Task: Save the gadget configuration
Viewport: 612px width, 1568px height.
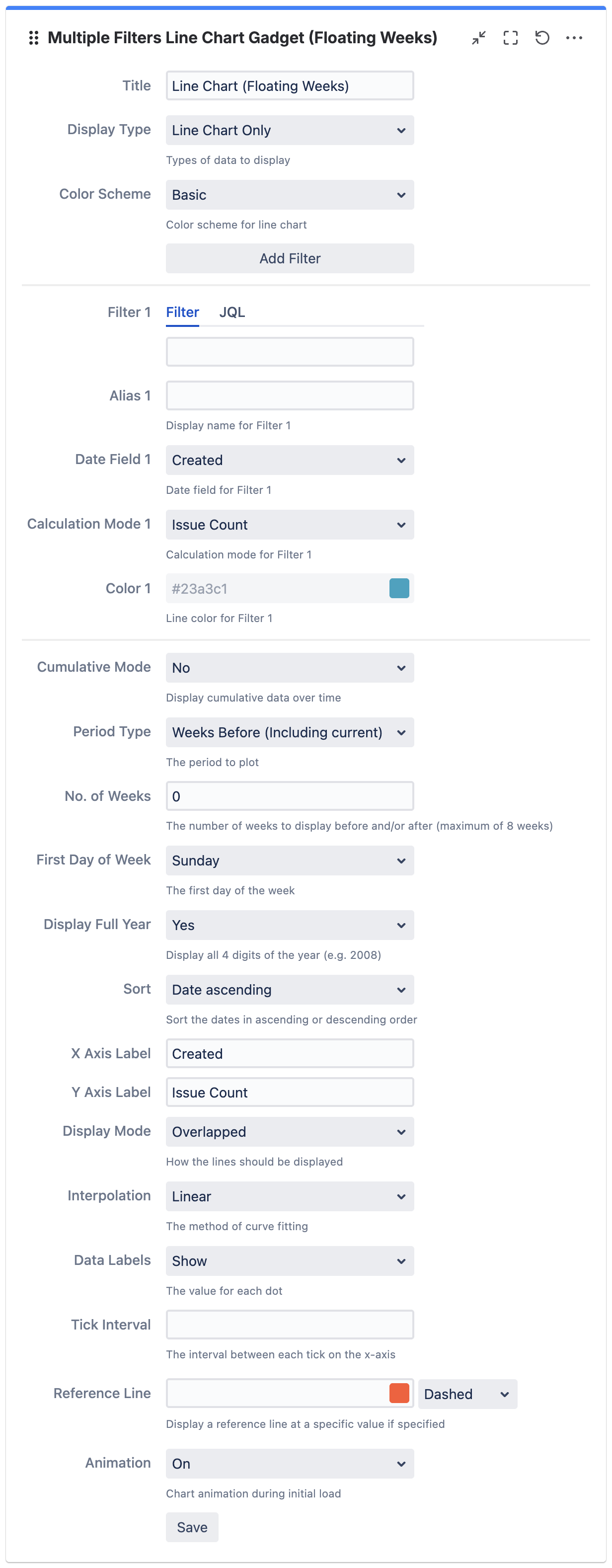Action: tap(192, 1527)
